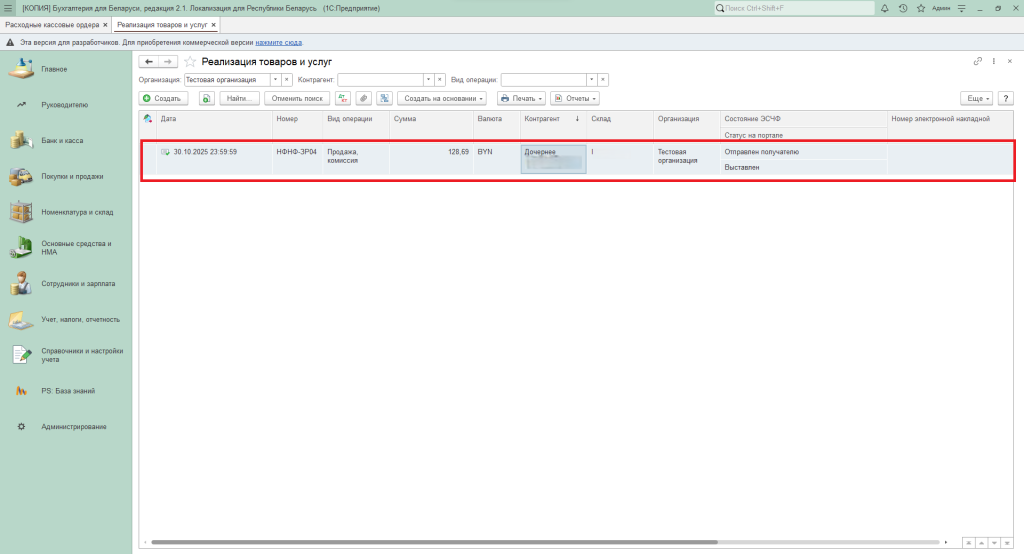This screenshot has height=554, width=1024.
Task: Click the global search field
Action: (x=795, y=8)
